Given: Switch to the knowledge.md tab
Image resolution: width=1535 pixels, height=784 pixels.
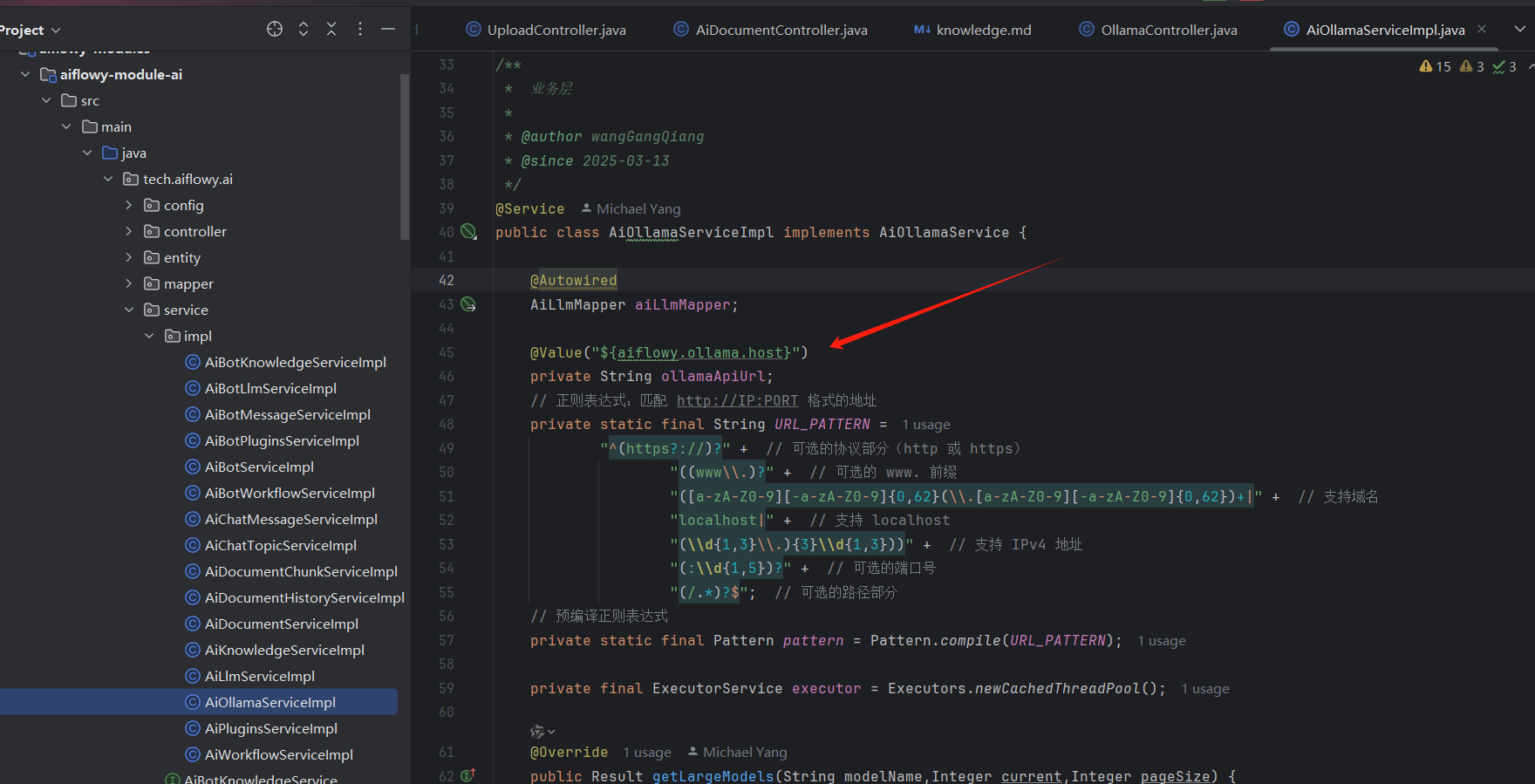Looking at the screenshot, I should click(x=983, y=30).
